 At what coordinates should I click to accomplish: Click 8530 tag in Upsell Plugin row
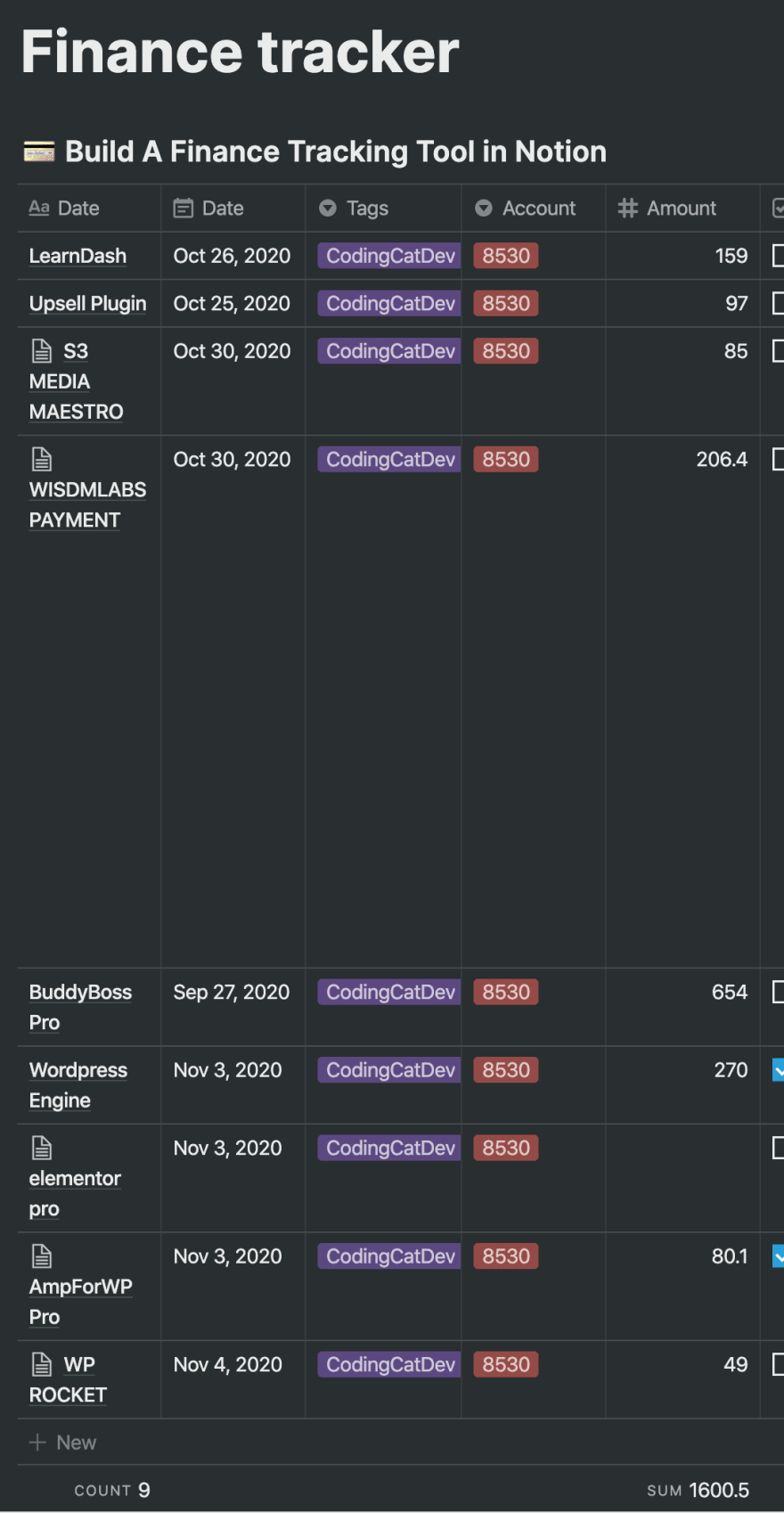pyautogui.click(x=506, y=303)
